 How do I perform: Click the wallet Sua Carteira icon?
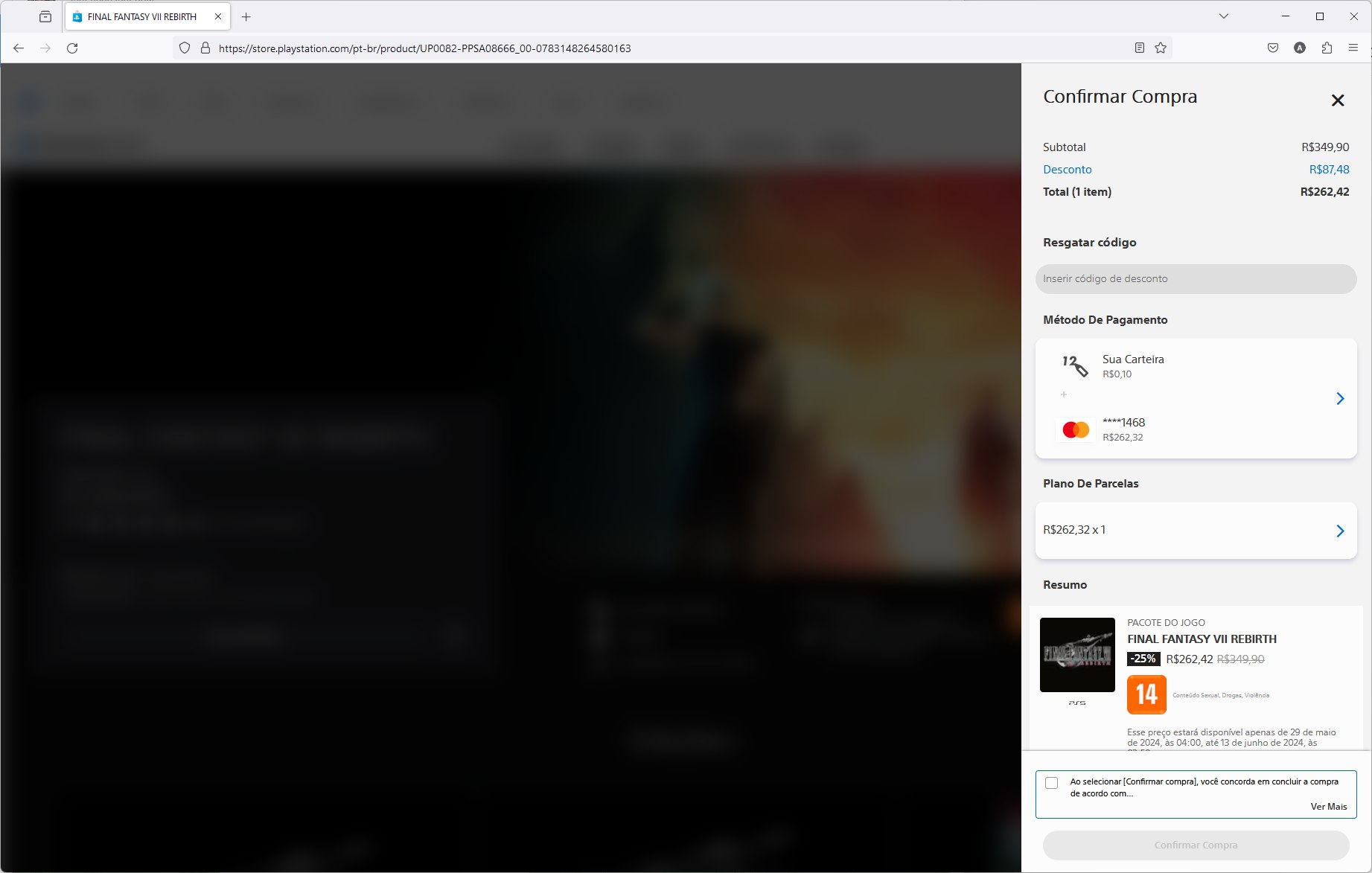1075,365
